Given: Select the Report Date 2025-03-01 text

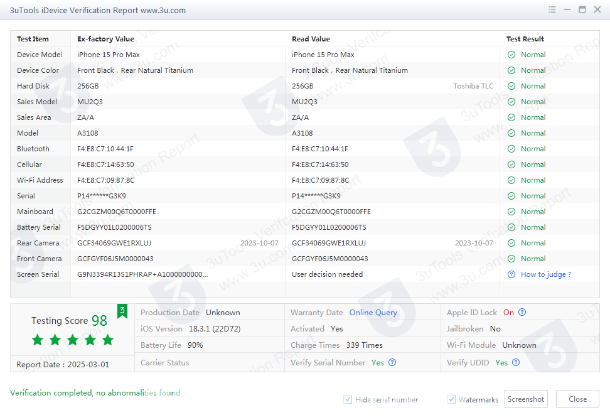Looking at the screenshot, I should coord(63,364).
